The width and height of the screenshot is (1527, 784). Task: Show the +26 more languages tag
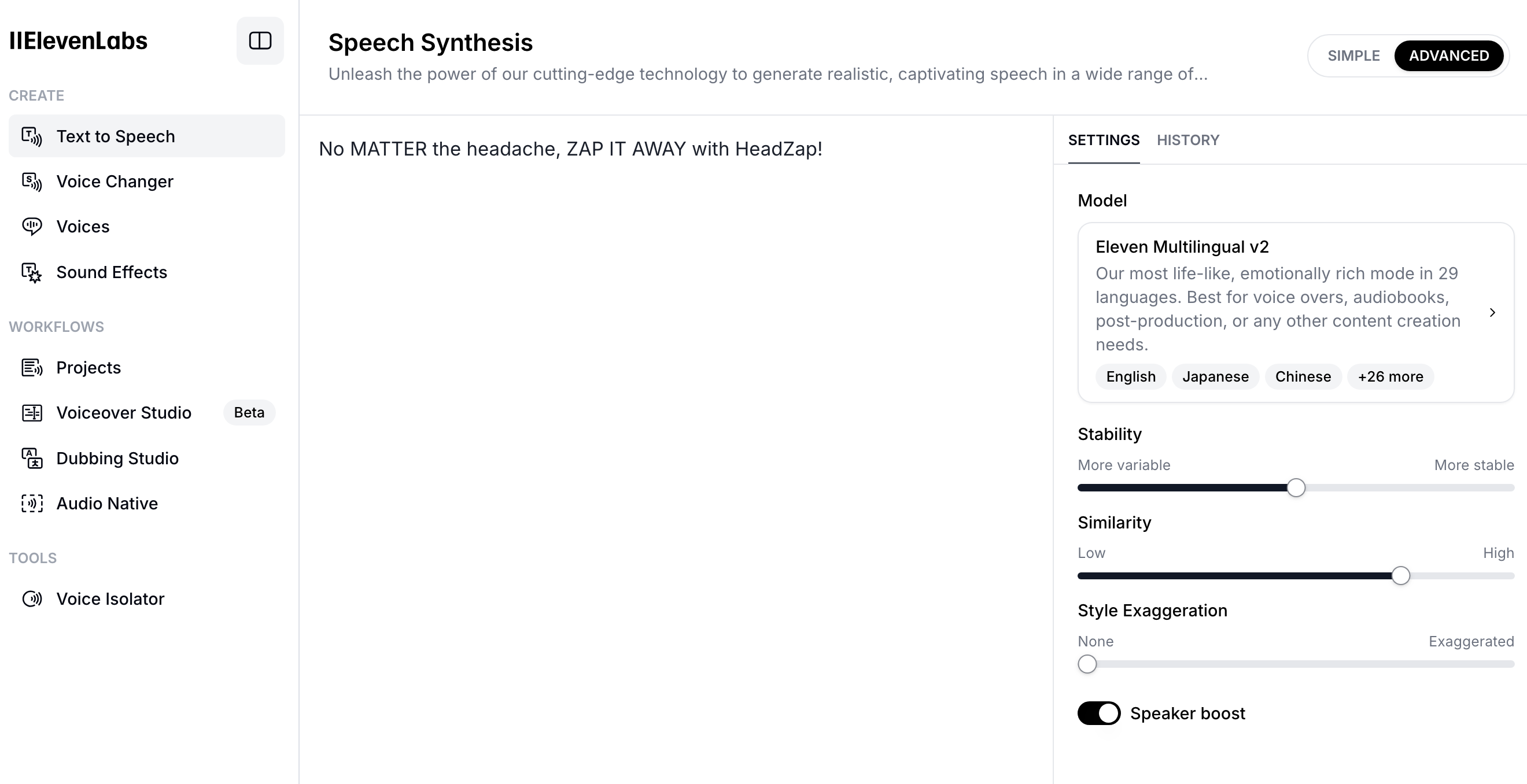(x=1390, y=377)
